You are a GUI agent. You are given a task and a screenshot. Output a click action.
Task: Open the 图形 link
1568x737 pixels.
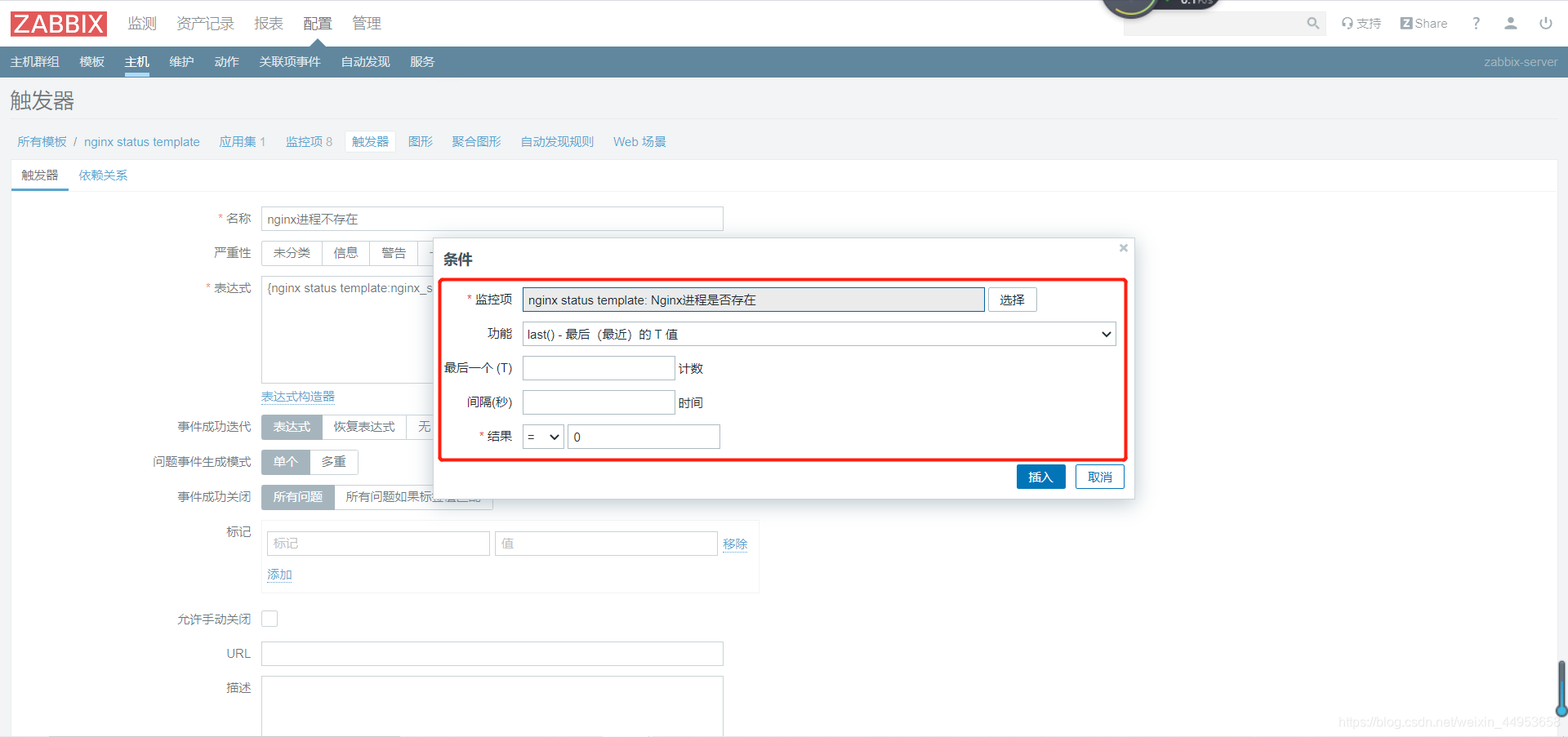coord(421,142)
